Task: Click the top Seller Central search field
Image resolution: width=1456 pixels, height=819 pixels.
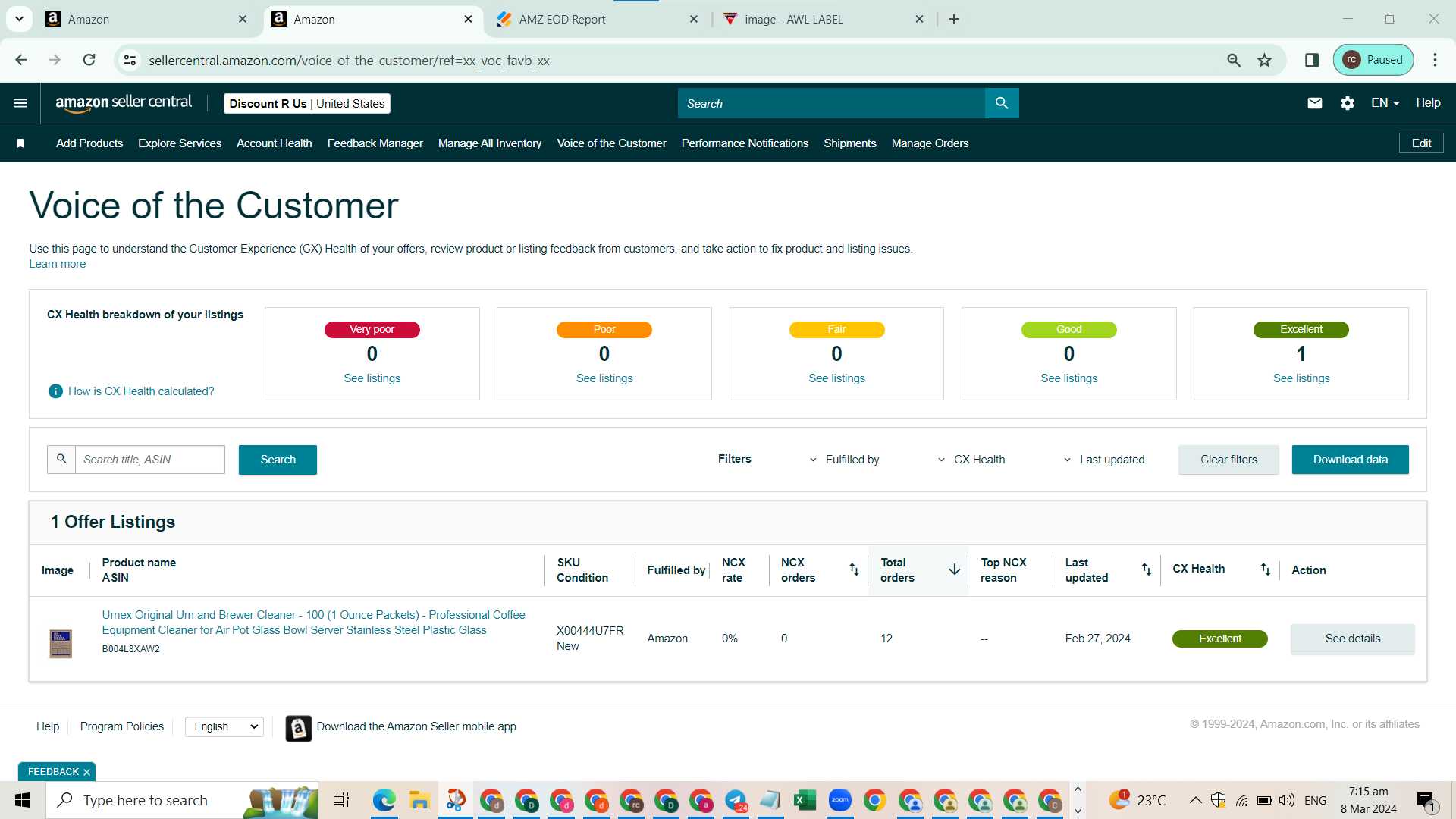Action: [x=831, y=103]
